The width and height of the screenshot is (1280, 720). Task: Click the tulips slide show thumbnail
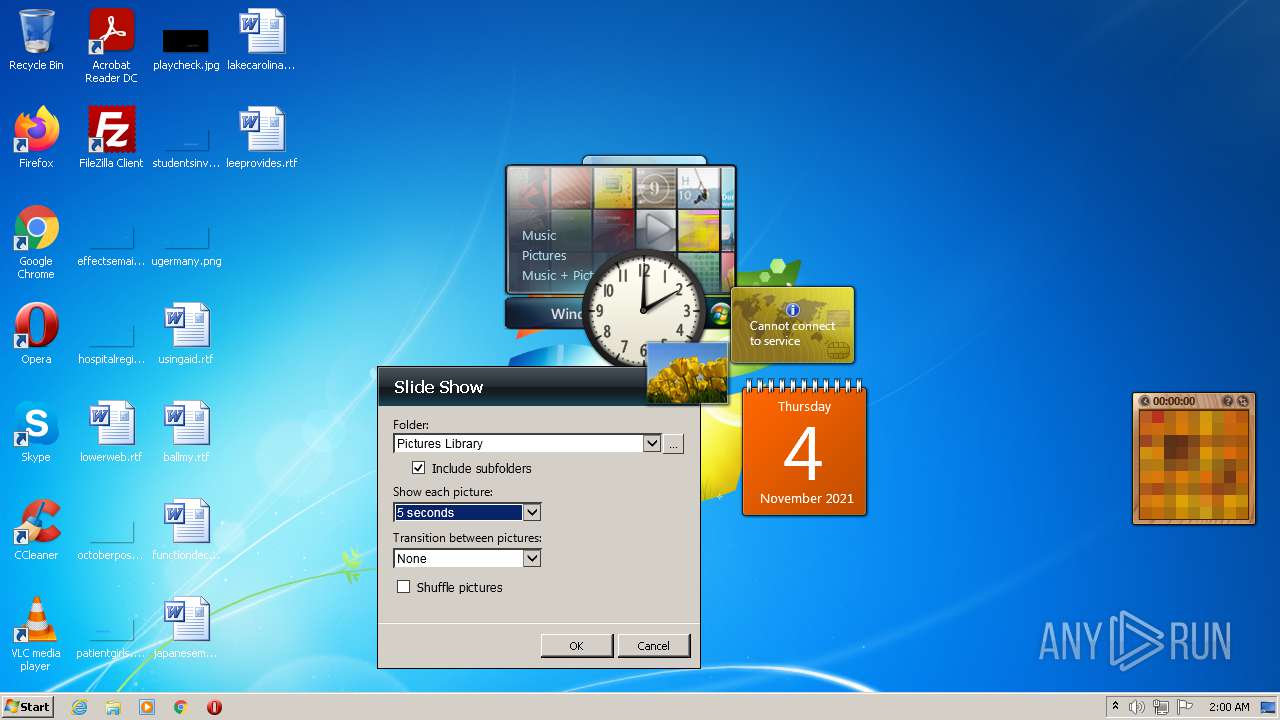pyautogui.click(x=687, y=374)
